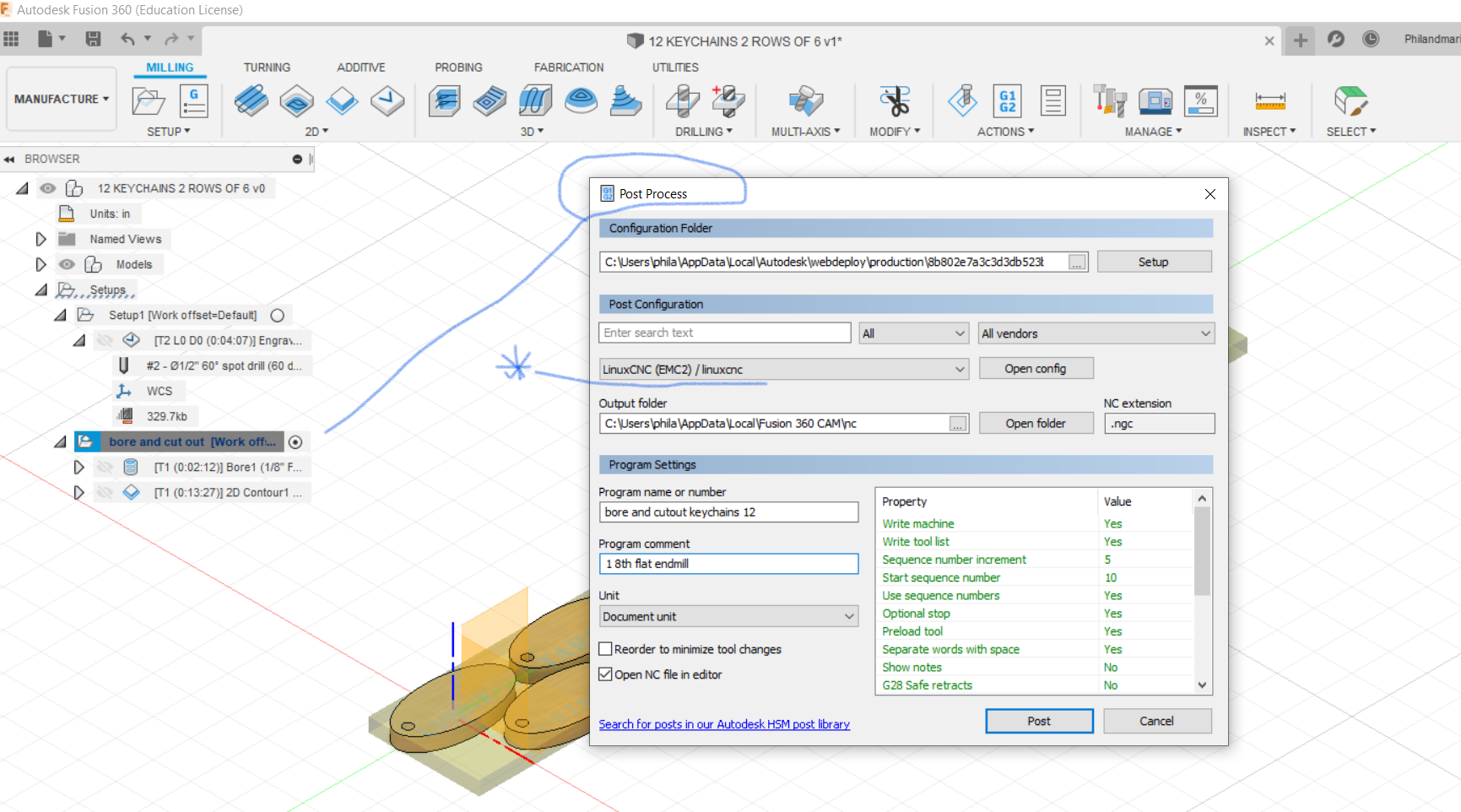1461x812 pixels.
Task: Click Search for posts in Autodesk HSM post library
Action: tap(723, 723)
